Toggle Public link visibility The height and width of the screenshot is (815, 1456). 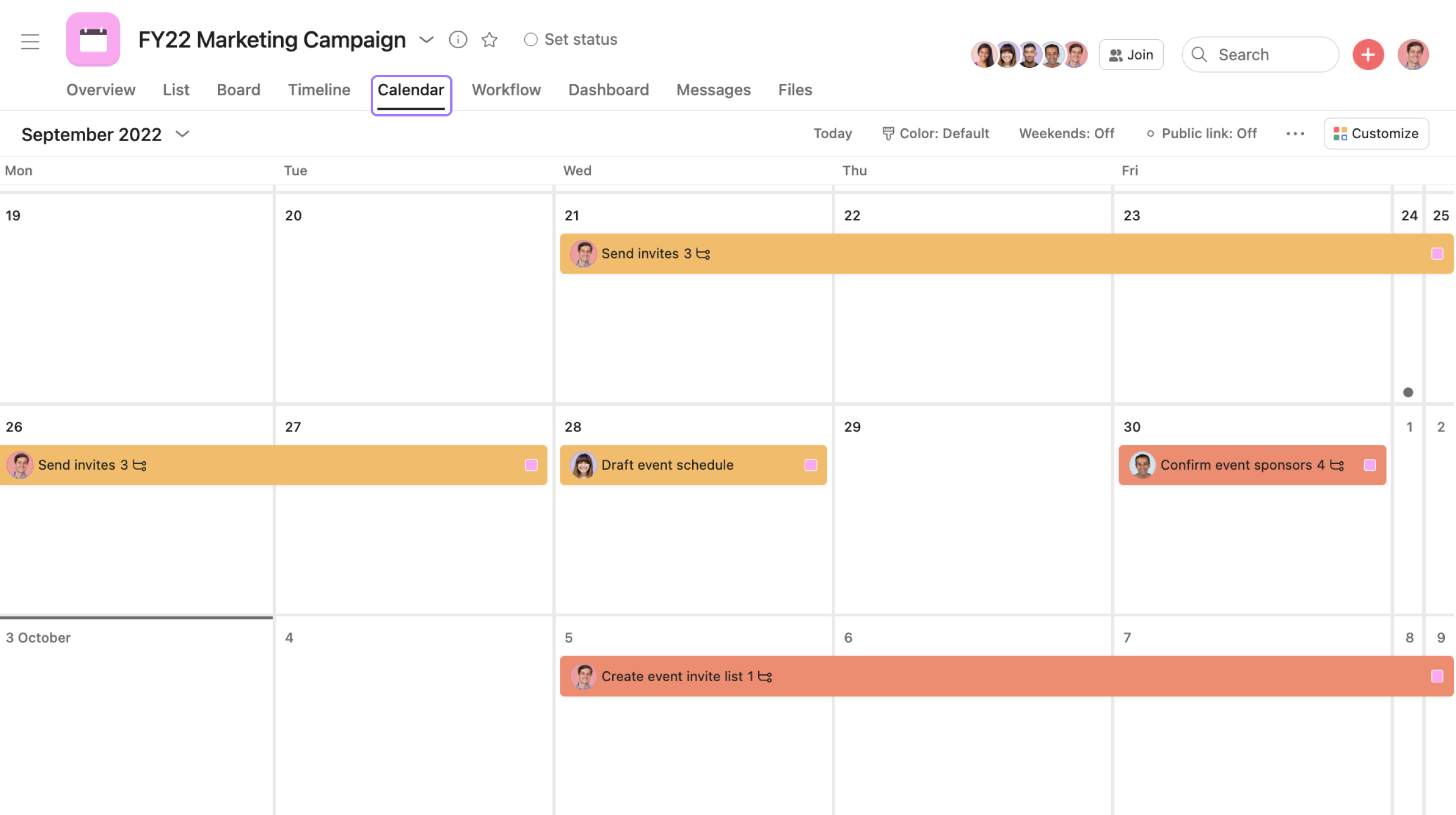(1200, 132)
